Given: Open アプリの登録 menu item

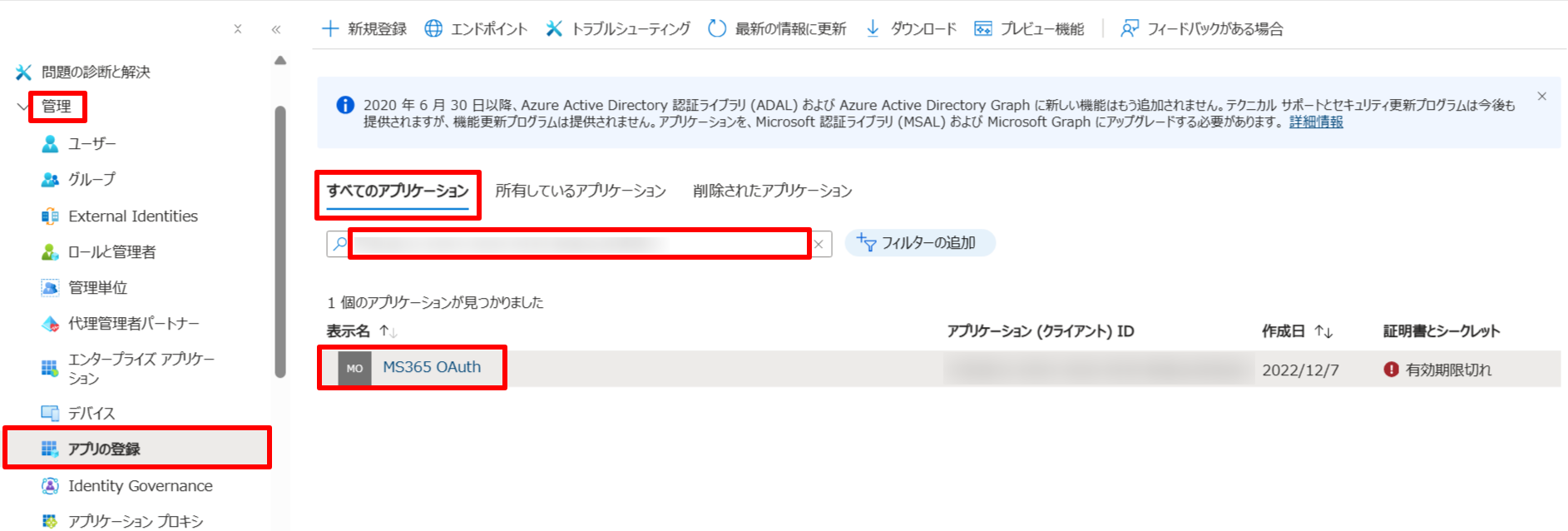Looking at the screenshot, I should tap(137, 449).
